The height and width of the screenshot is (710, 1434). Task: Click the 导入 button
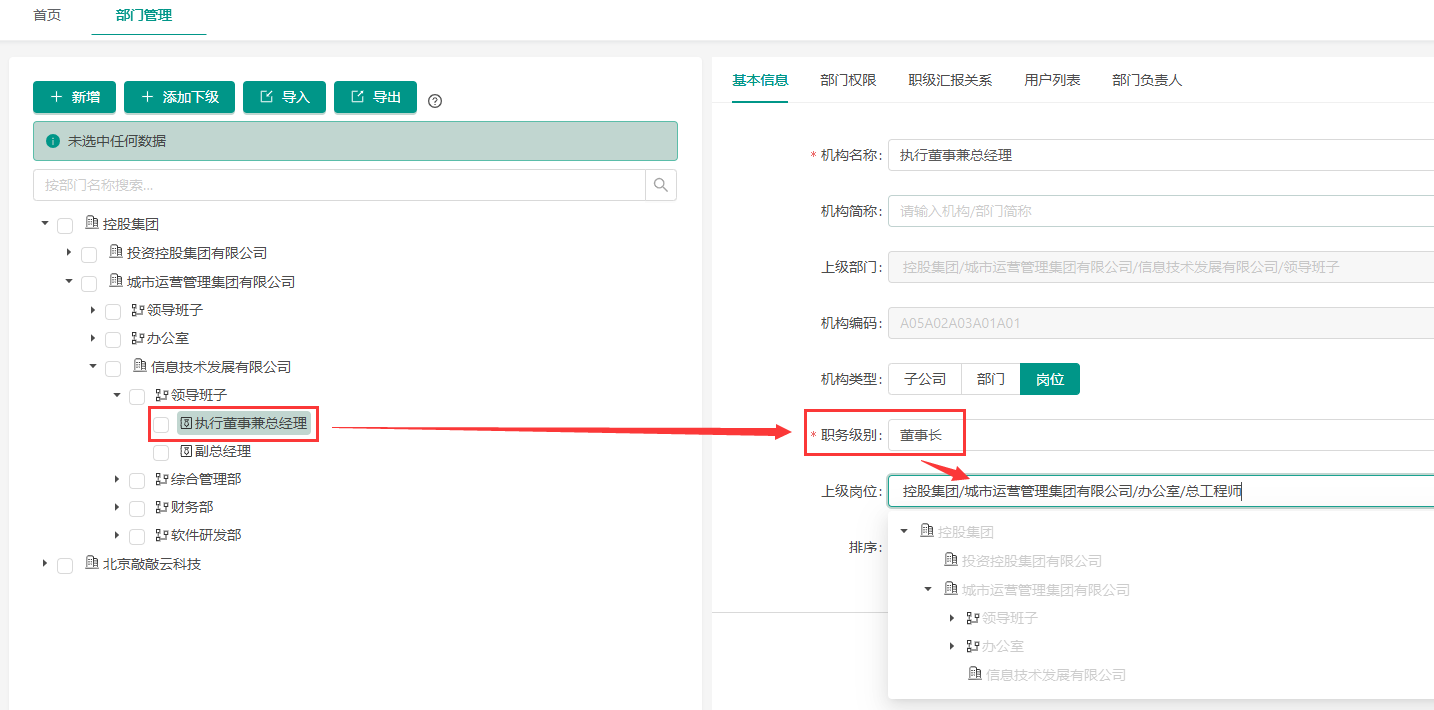click(x=284, y=97)
